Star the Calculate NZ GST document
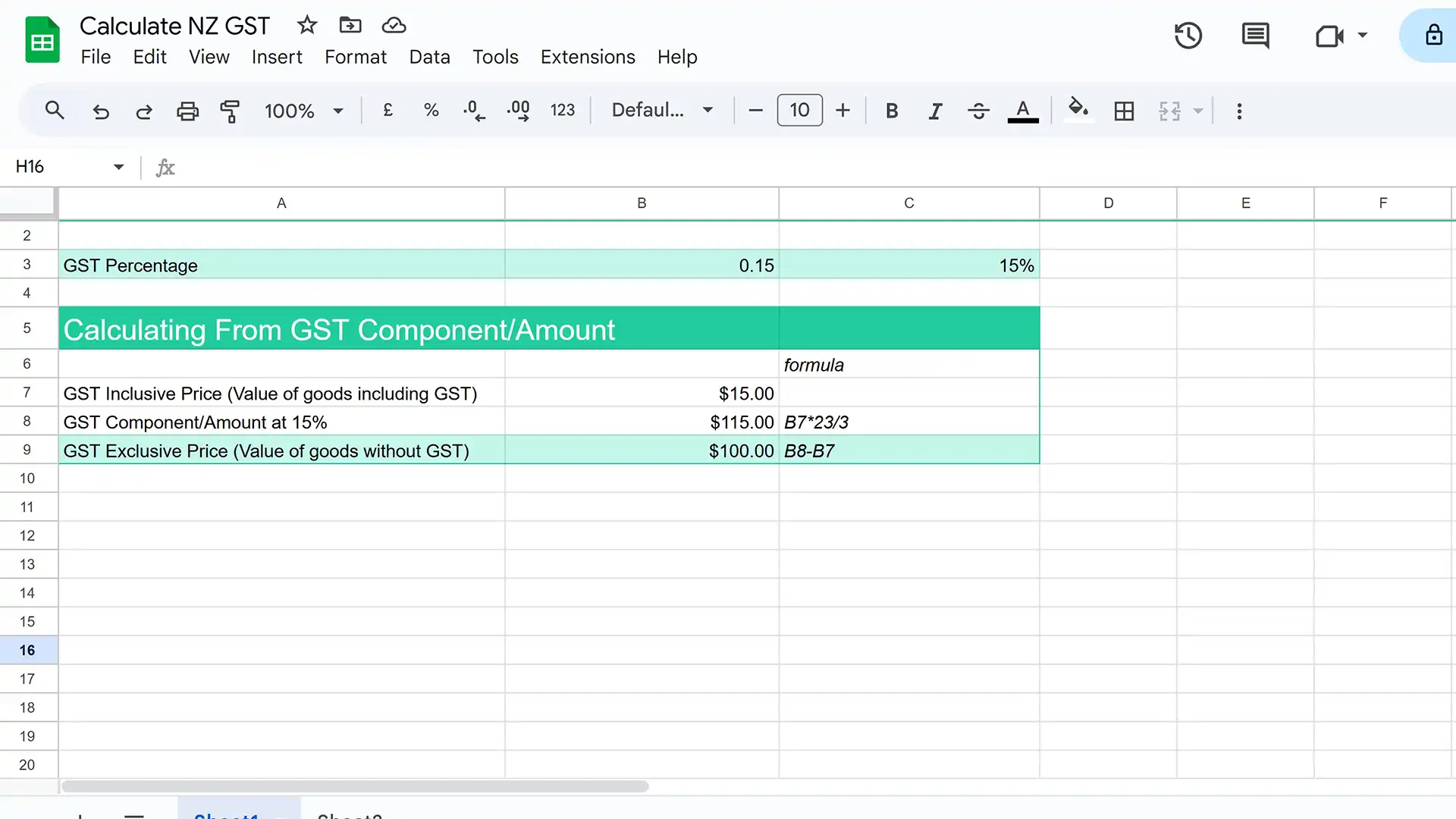The height and width of the screenshot is (819, 1456). pyautogui.click(x=306, y=25)
